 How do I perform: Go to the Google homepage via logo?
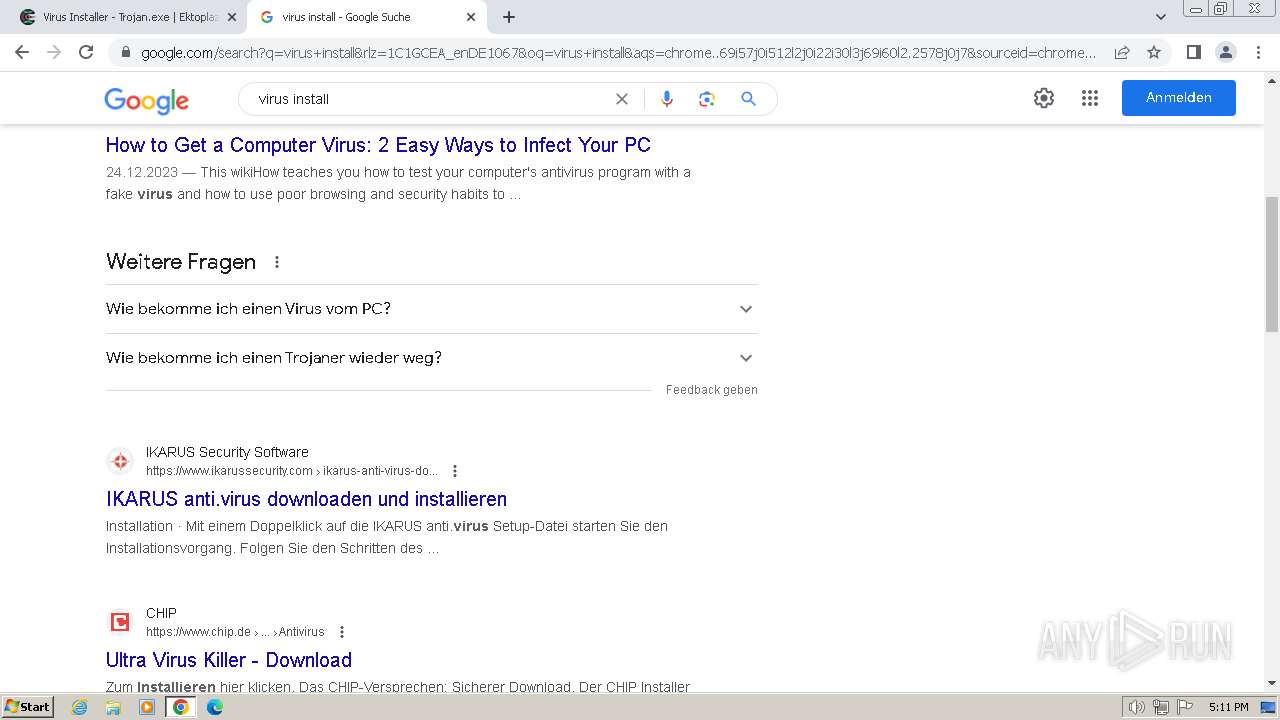click(146, 100)
